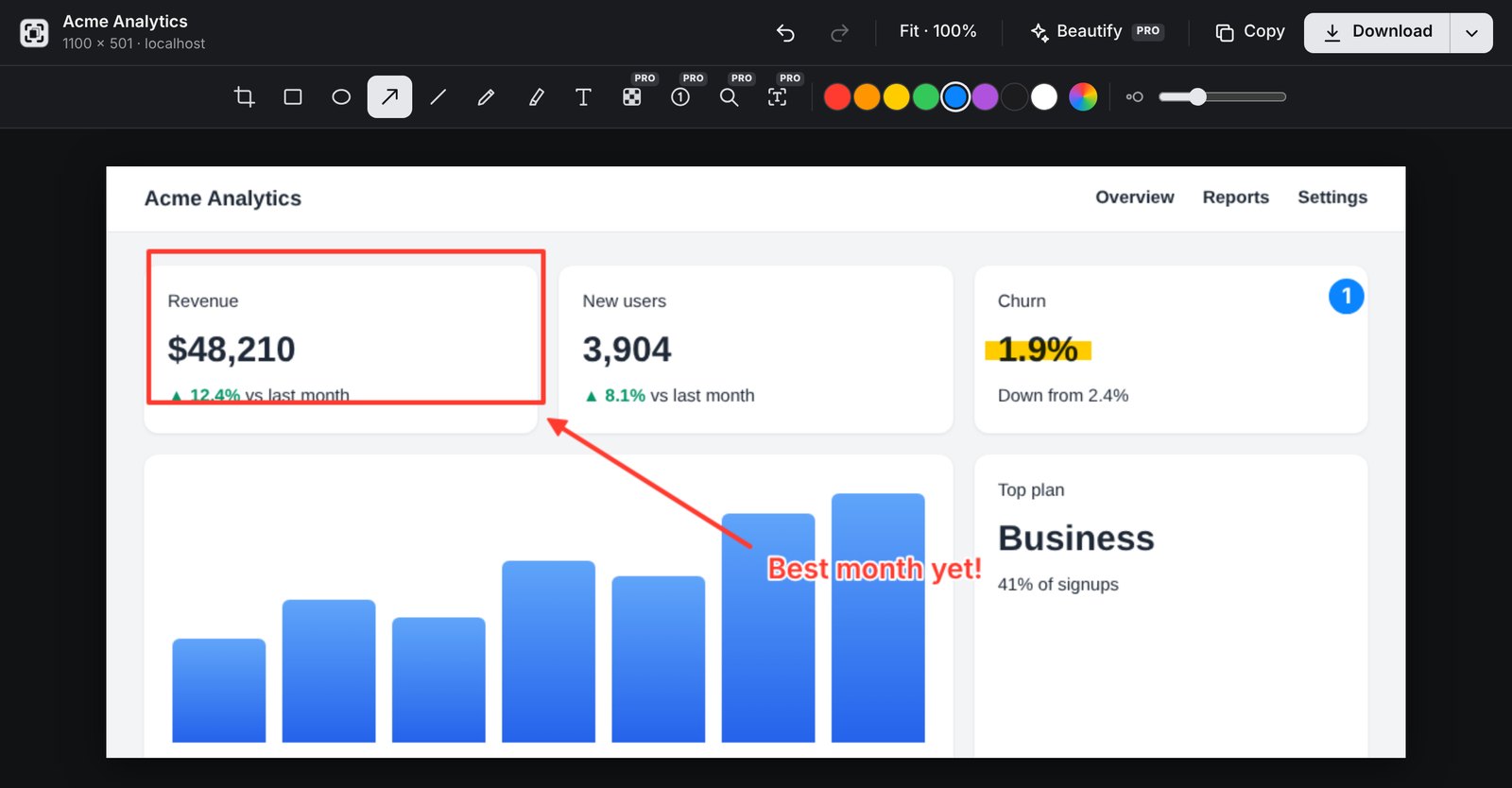This screenshot has width=1512, height=788.
Task: Open the Fit · 100% zoom menu
Action: [937, 31]
